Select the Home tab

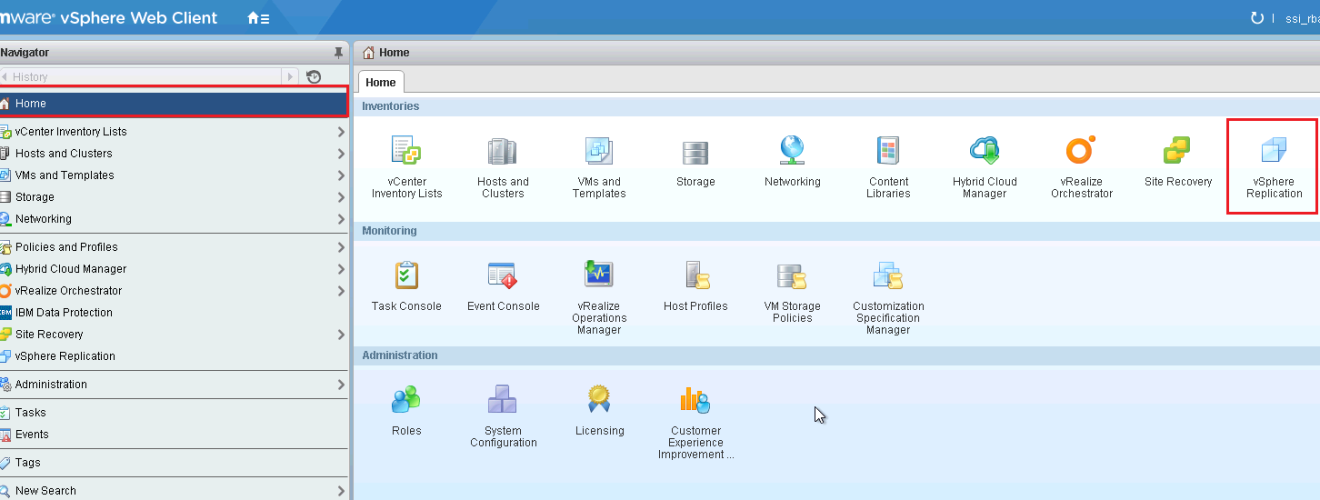click(380, 82)
